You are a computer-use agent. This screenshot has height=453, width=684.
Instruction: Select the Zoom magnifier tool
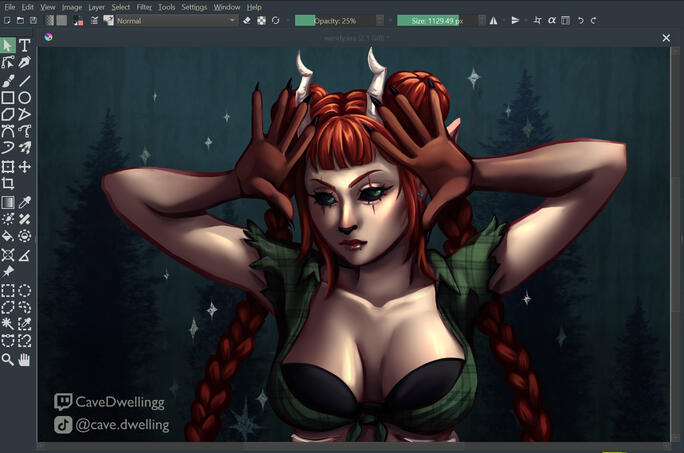pyautogui.click(x=7, y=360)
